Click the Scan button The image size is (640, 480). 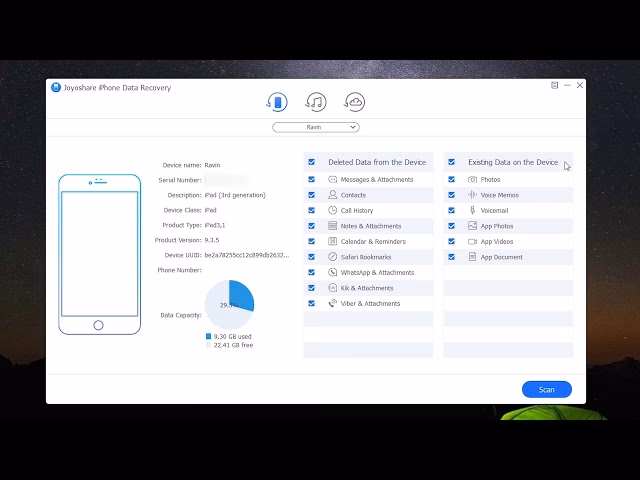[547, 389]
